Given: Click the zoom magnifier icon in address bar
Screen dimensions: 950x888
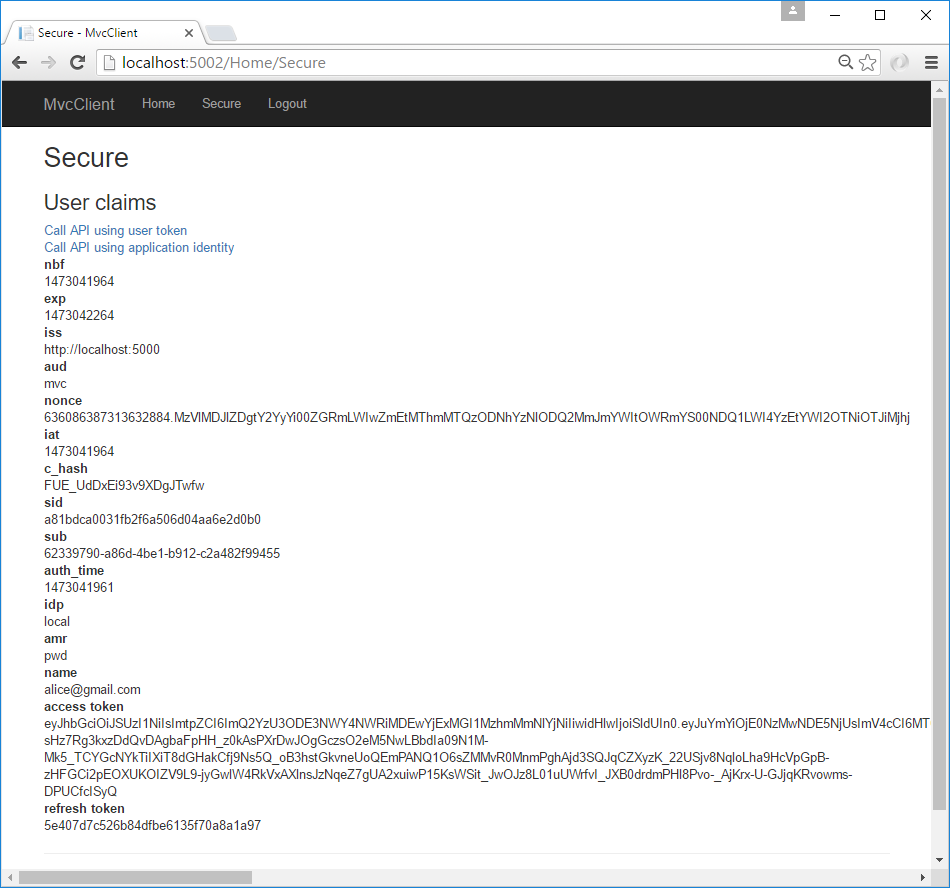Looking at the screenshot, I should click(846, 63).
